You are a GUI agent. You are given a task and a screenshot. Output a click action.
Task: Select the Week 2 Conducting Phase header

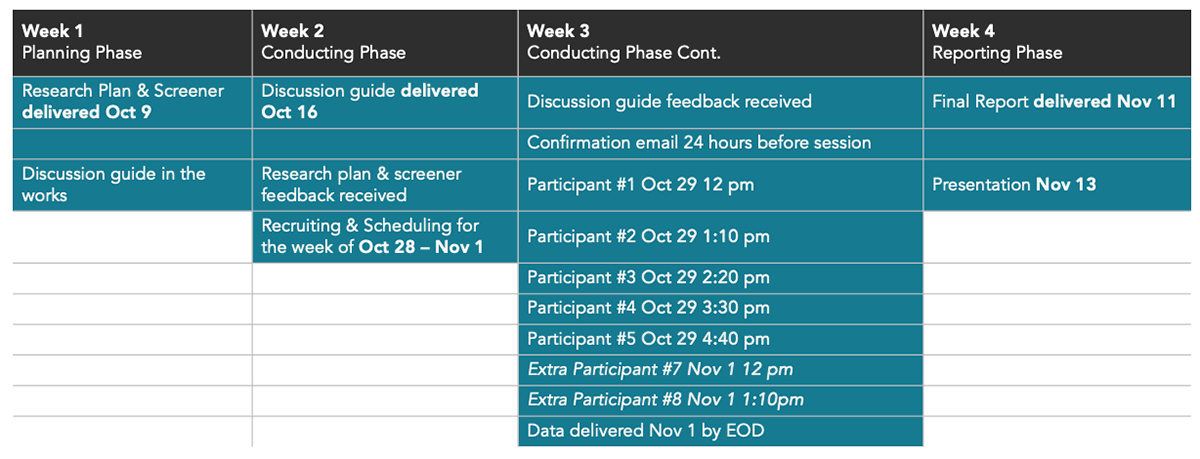point(385,42)
